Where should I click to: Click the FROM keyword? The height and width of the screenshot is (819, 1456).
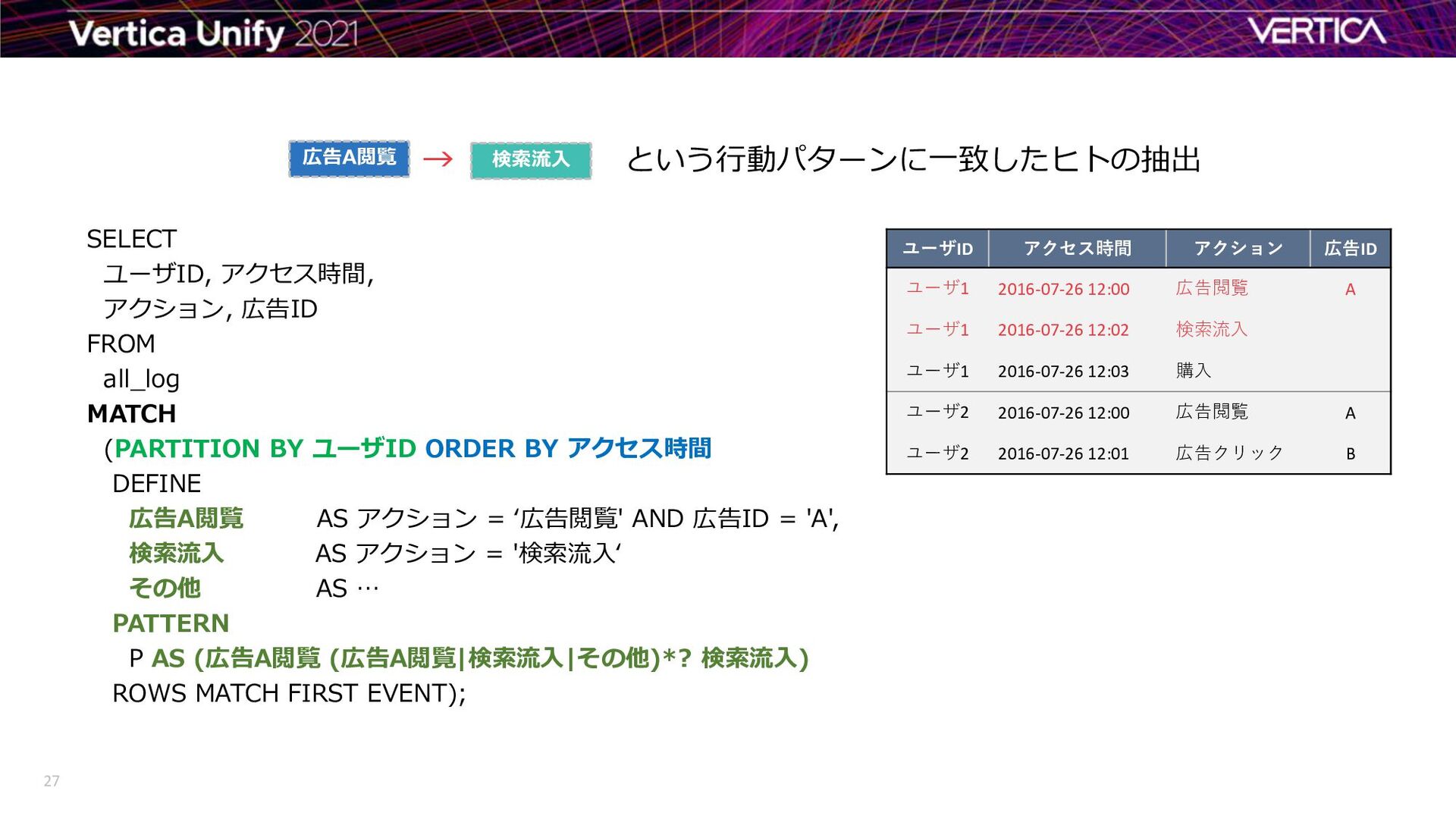click(x=121, y=344)
